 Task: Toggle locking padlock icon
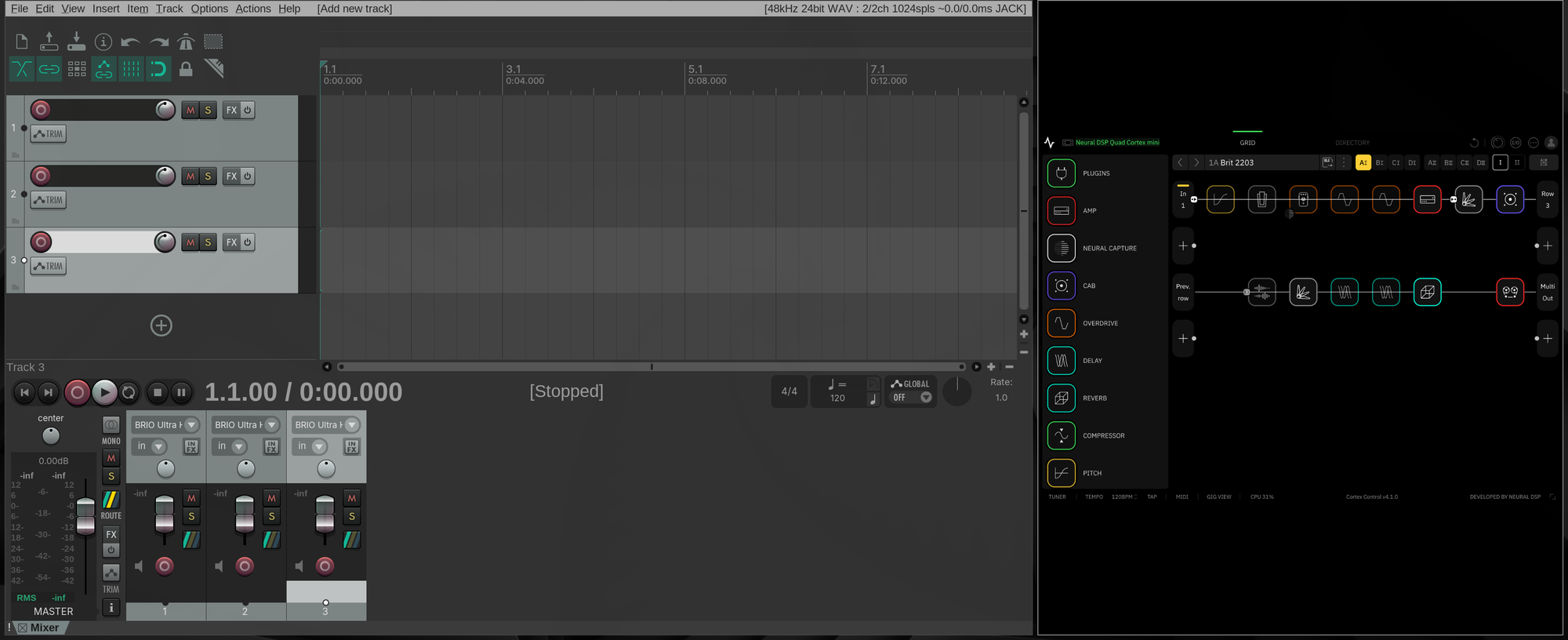tap(186, 69)
